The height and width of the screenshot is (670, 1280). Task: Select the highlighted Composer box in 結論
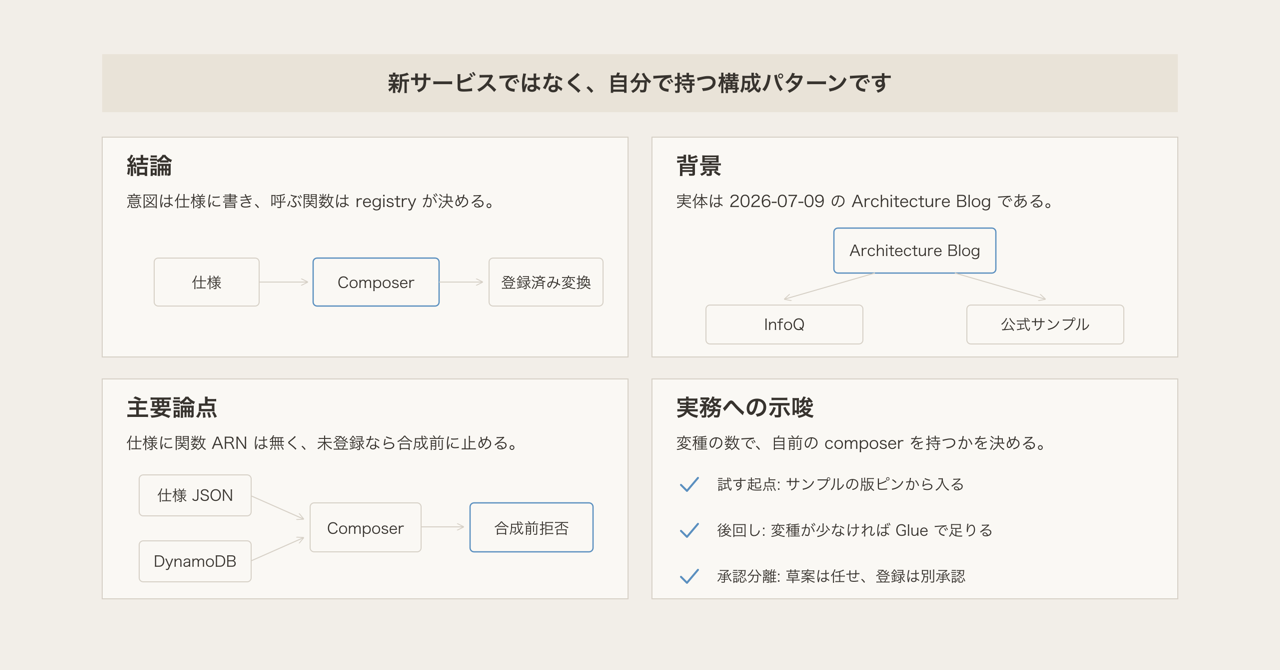[376, 282]
